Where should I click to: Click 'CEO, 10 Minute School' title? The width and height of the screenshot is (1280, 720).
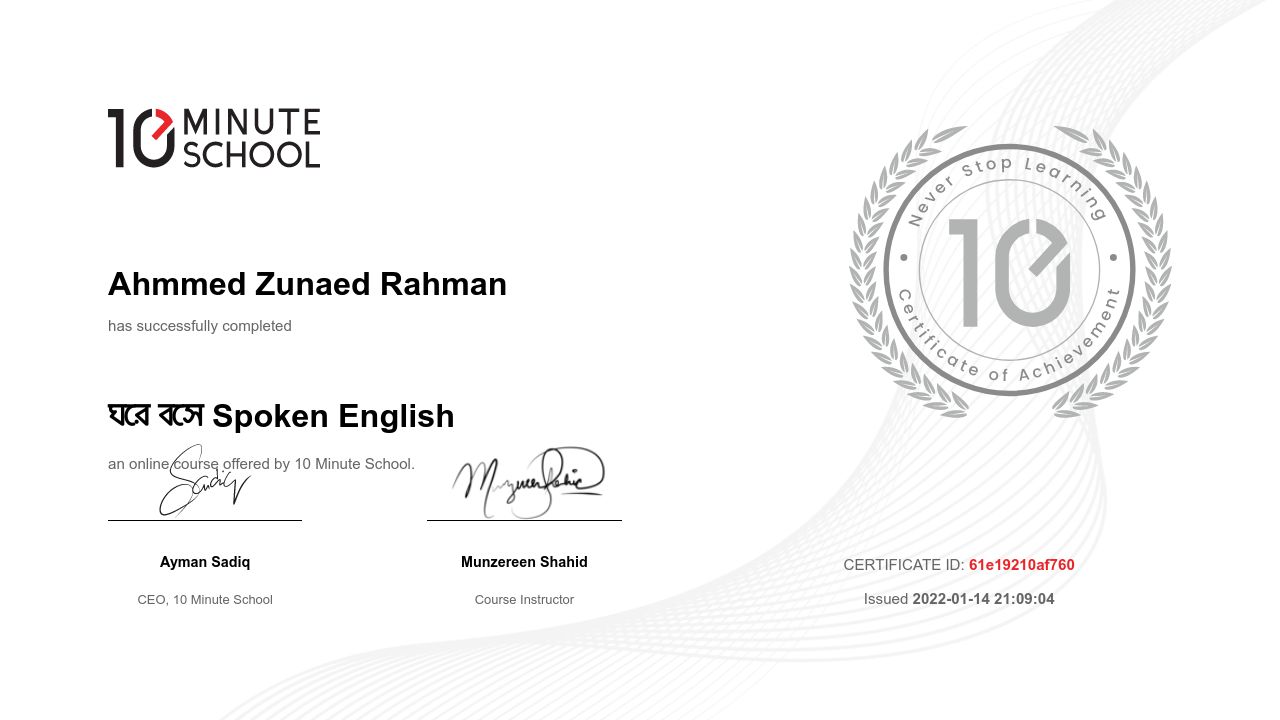(205, 600)
